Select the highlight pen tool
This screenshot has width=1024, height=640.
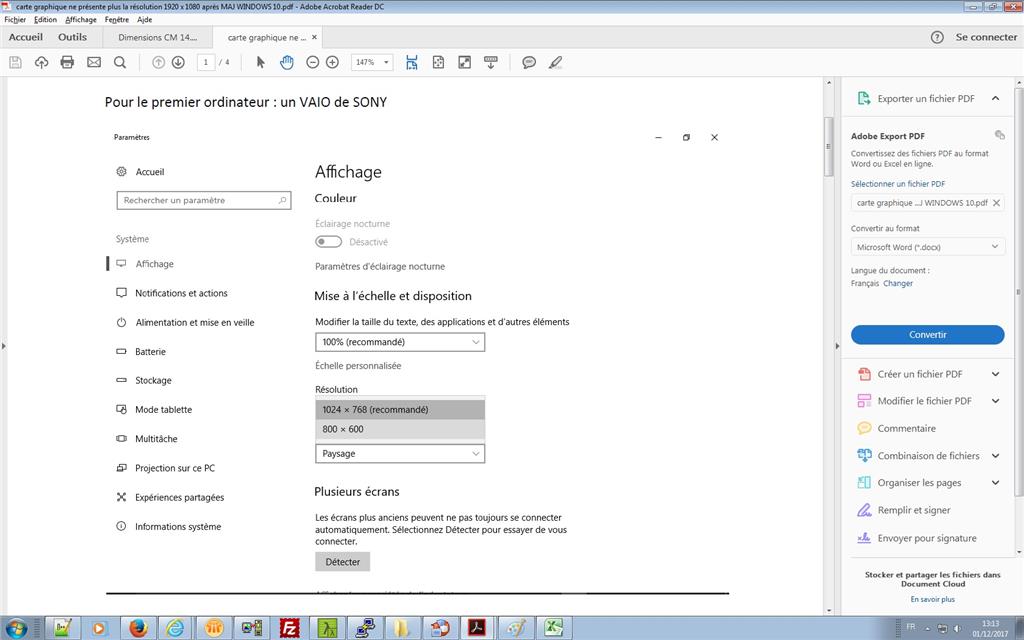(555, 63)
